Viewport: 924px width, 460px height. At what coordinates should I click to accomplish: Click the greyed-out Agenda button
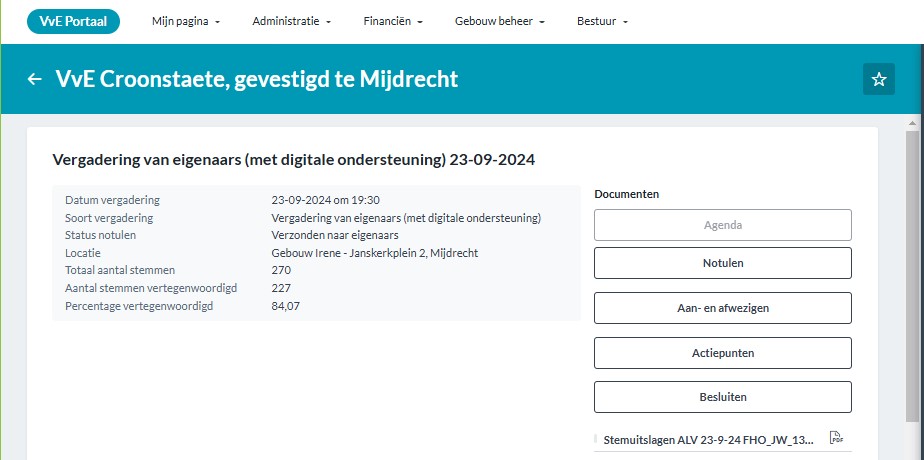click(722, 225)
